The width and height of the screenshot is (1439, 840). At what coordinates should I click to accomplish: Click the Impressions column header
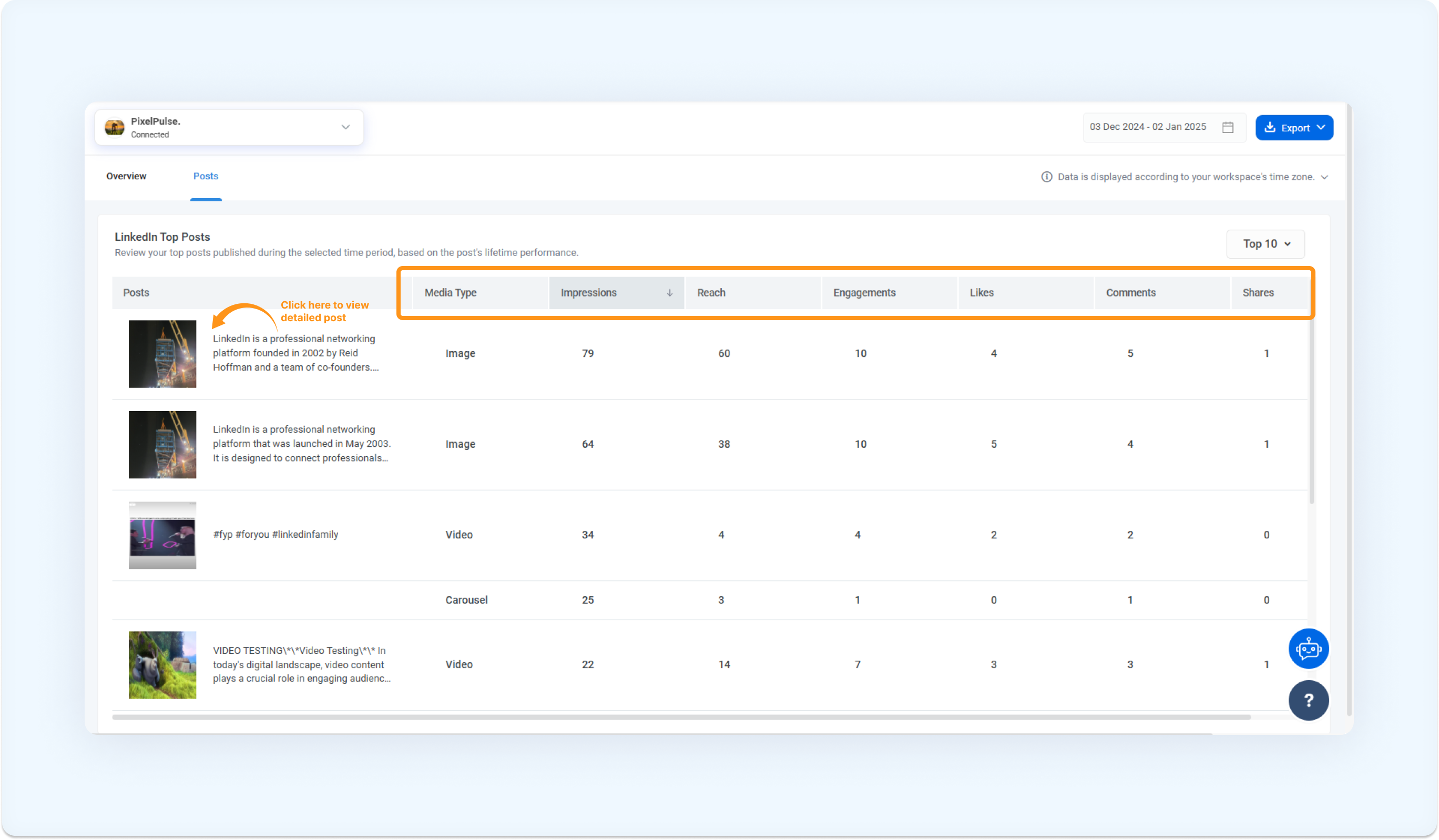[x=616, y=293]
